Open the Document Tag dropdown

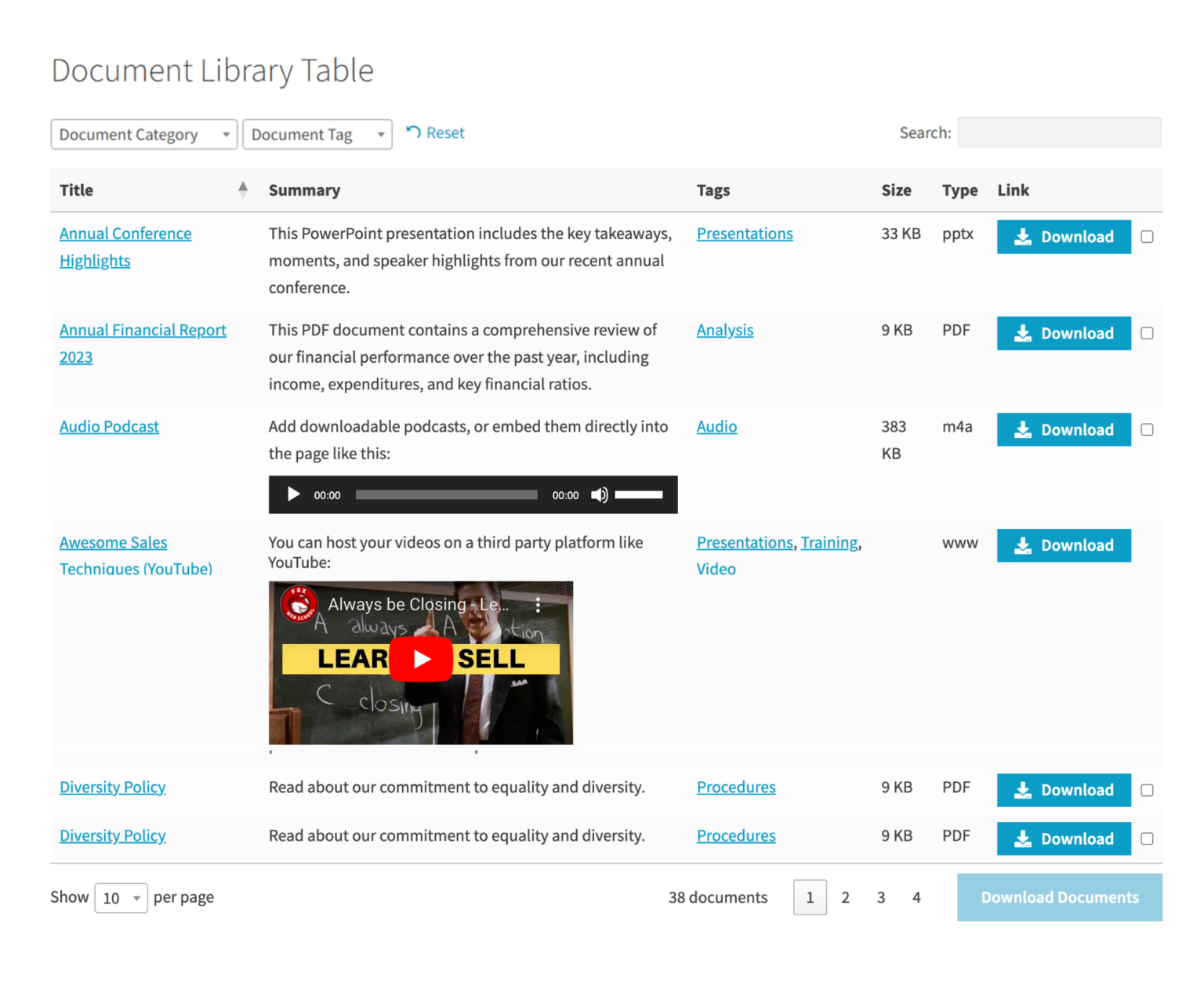317,134
